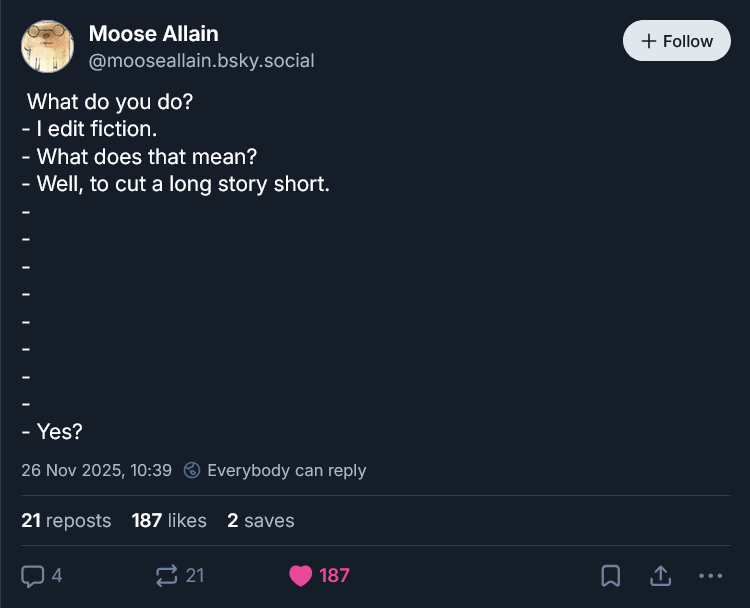Open the three-dots more options menu
This screenshot has width=750, height=608.
(x=710, y=575)
